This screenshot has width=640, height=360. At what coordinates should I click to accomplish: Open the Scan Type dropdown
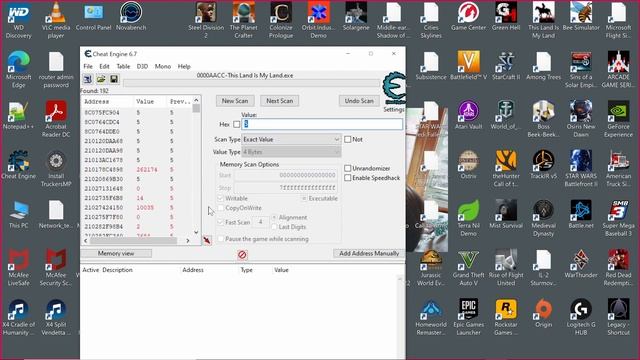click(291, 140)
